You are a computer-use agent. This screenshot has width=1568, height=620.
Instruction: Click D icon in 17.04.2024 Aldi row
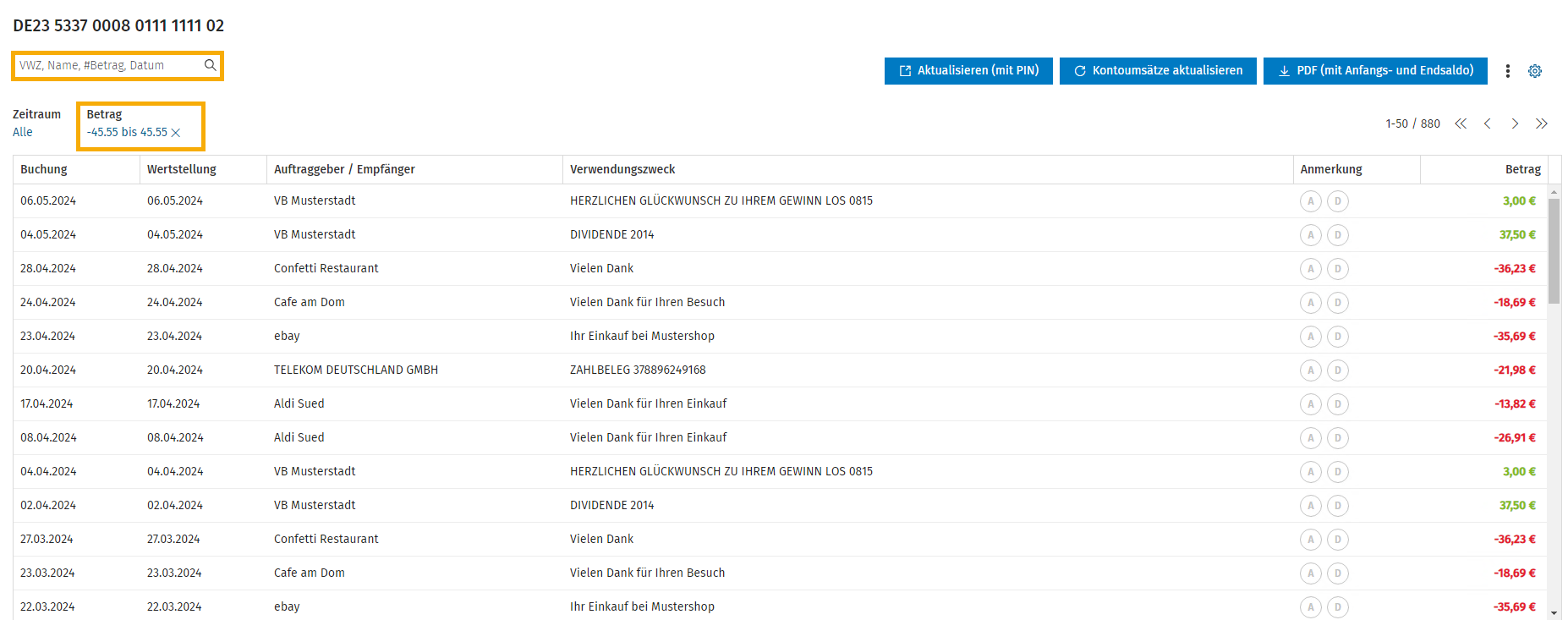1338,404
